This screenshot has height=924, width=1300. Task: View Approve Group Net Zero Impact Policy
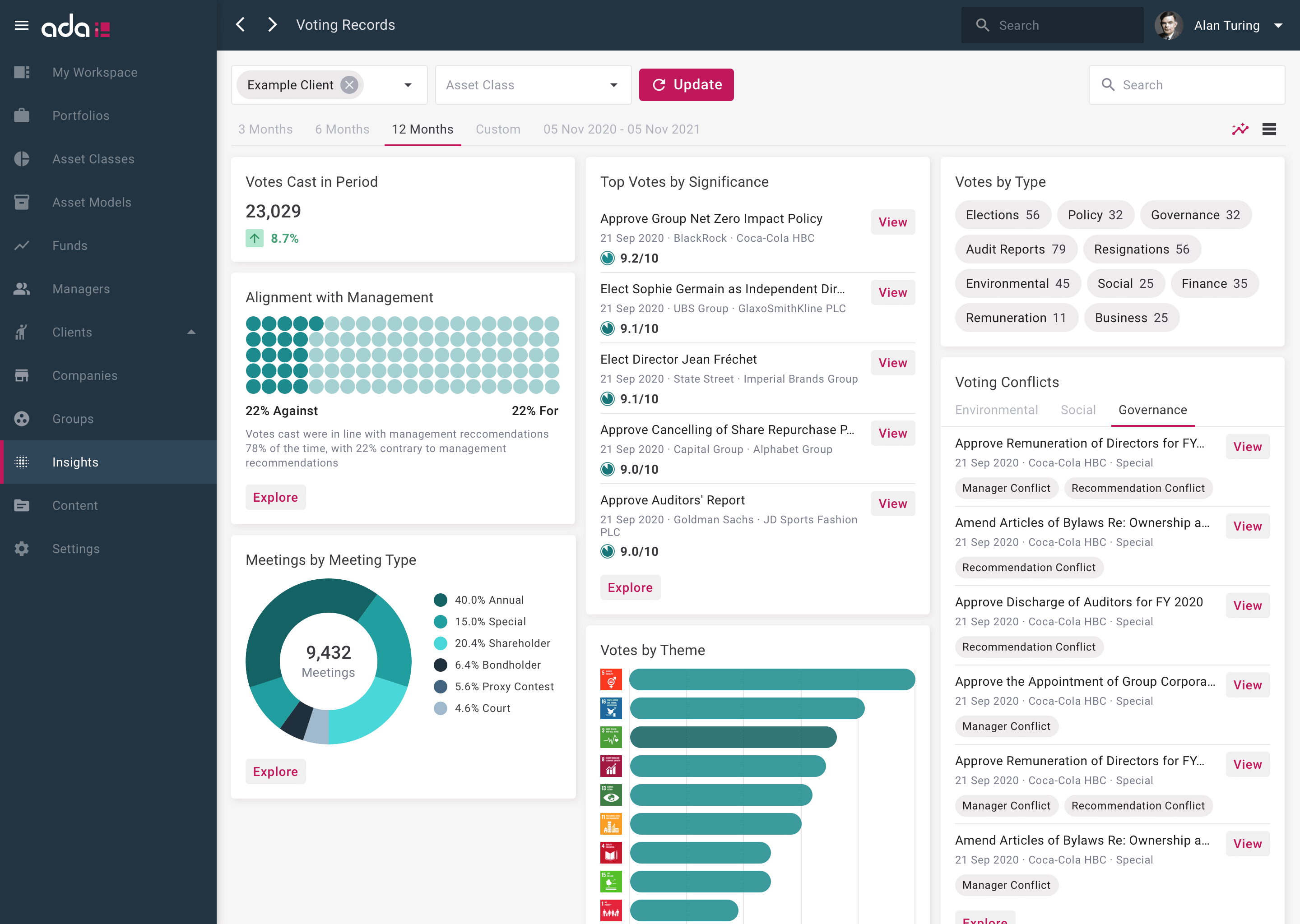tap(892, 222)
